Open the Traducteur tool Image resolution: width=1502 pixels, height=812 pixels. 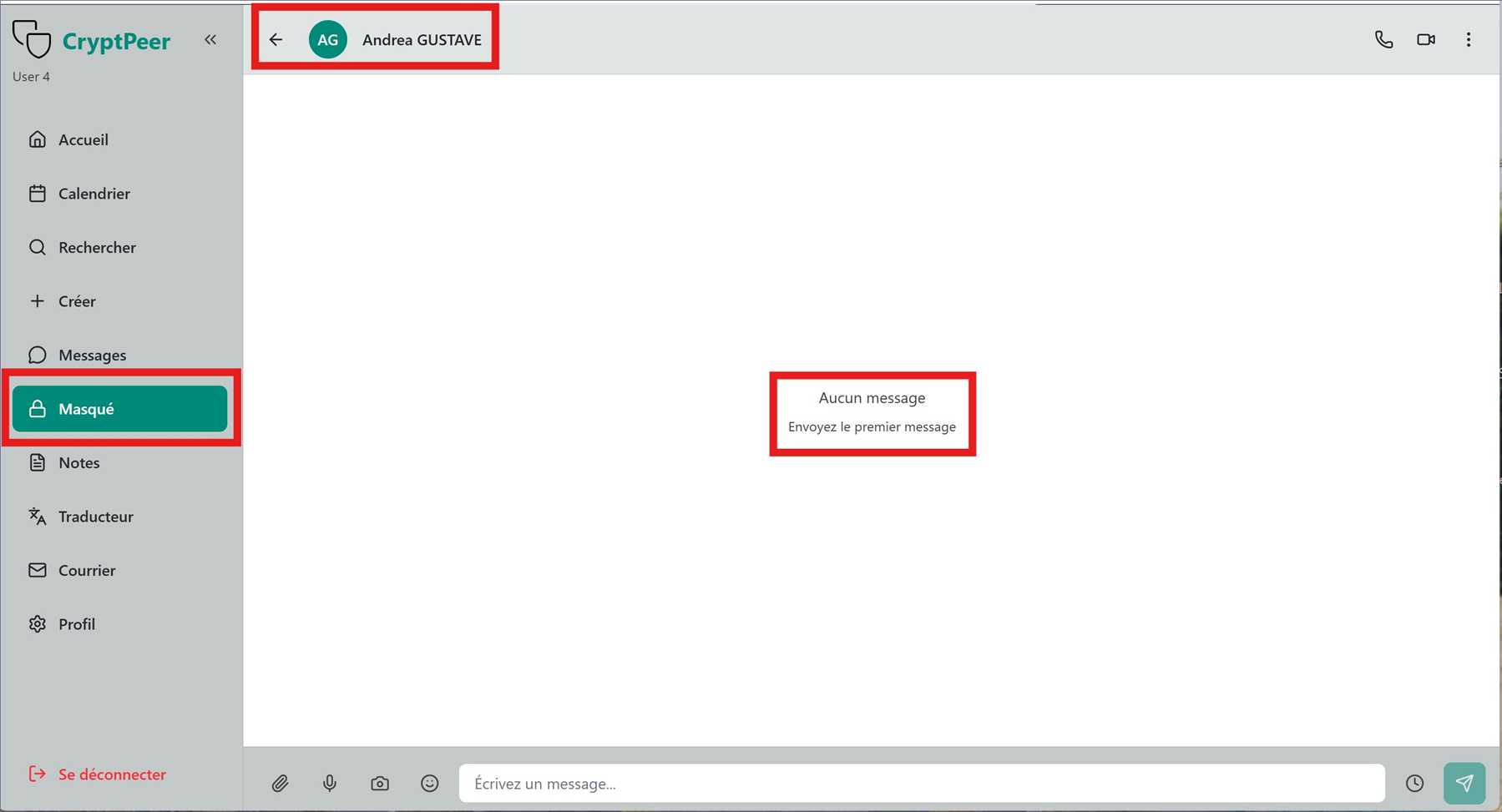point(95,517)
